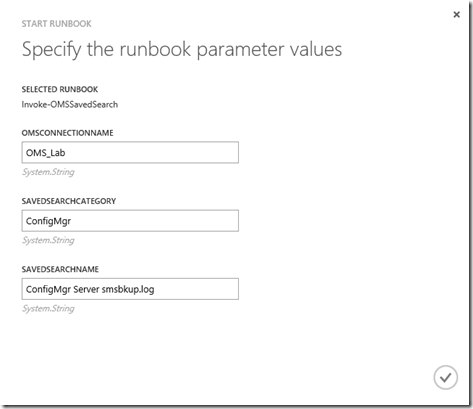Viewport: 473px width, 409px height.
Task: Focus the OMSCONNECTIONNAME field containing OMS_Lab
Action: 130,152
